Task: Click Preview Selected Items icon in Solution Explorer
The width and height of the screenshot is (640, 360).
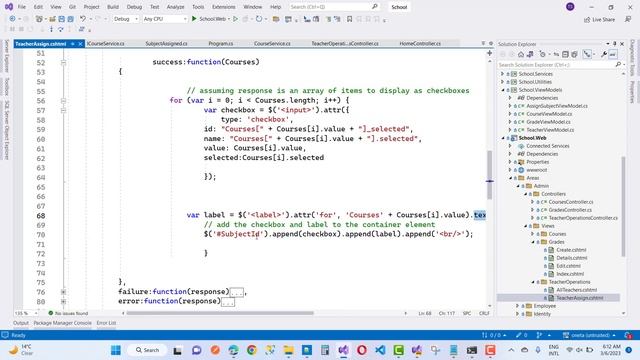Action: coord(613,54)
